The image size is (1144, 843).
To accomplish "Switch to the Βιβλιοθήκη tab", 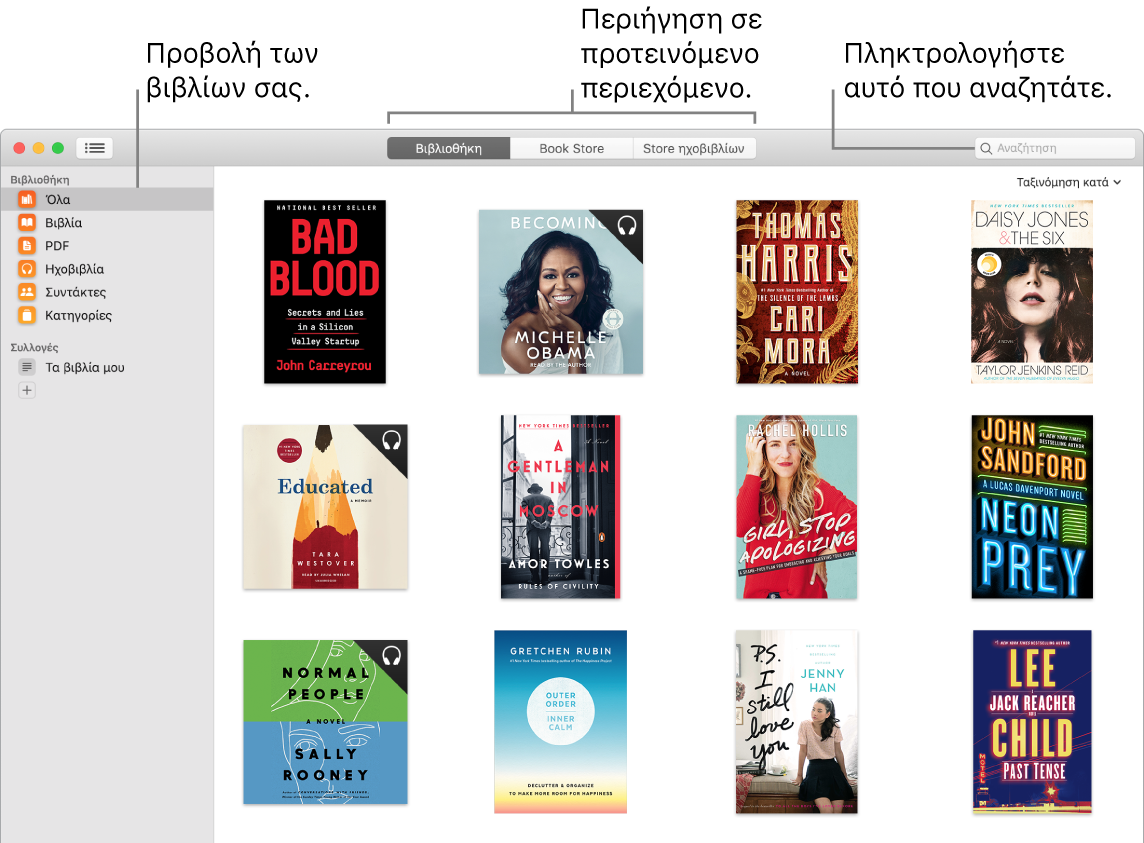I will tap(449, 148).
